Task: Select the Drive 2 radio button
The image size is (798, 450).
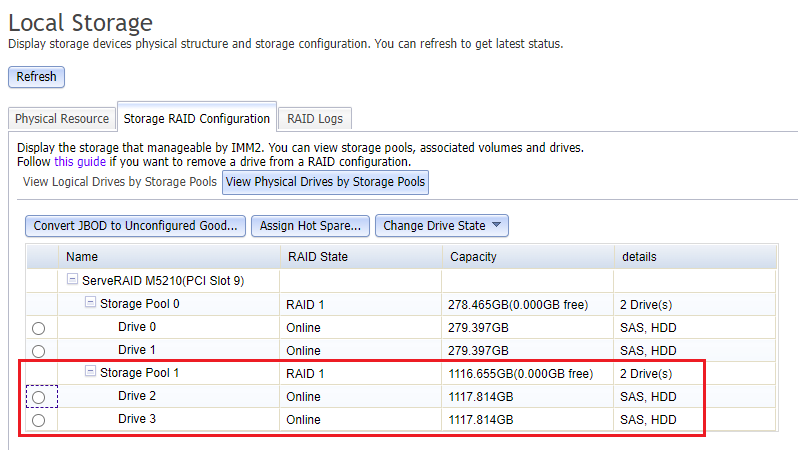Action: (39, 397)
